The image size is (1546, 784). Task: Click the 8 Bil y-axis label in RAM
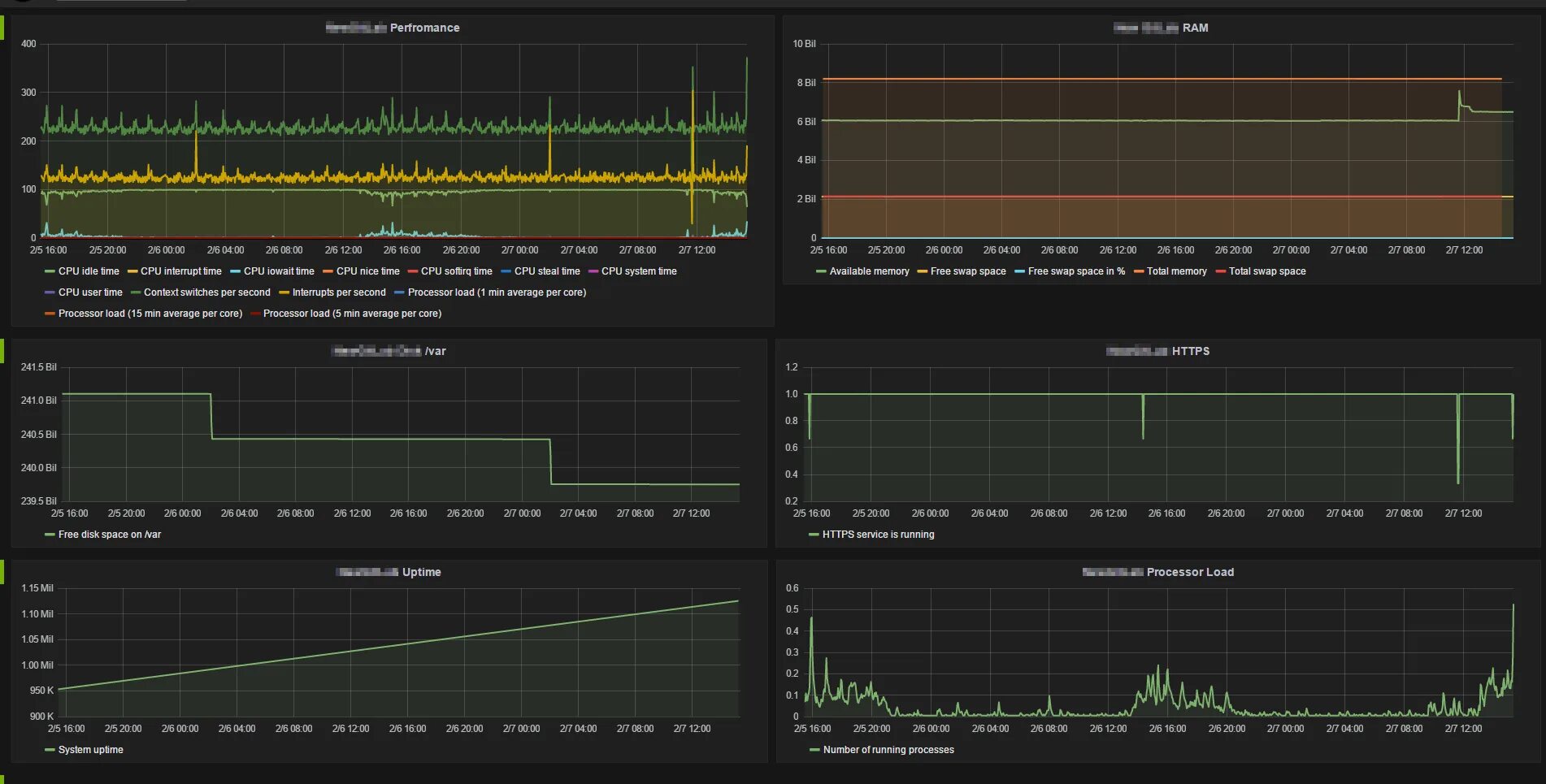pyautogui.click(x=806, y=83)
